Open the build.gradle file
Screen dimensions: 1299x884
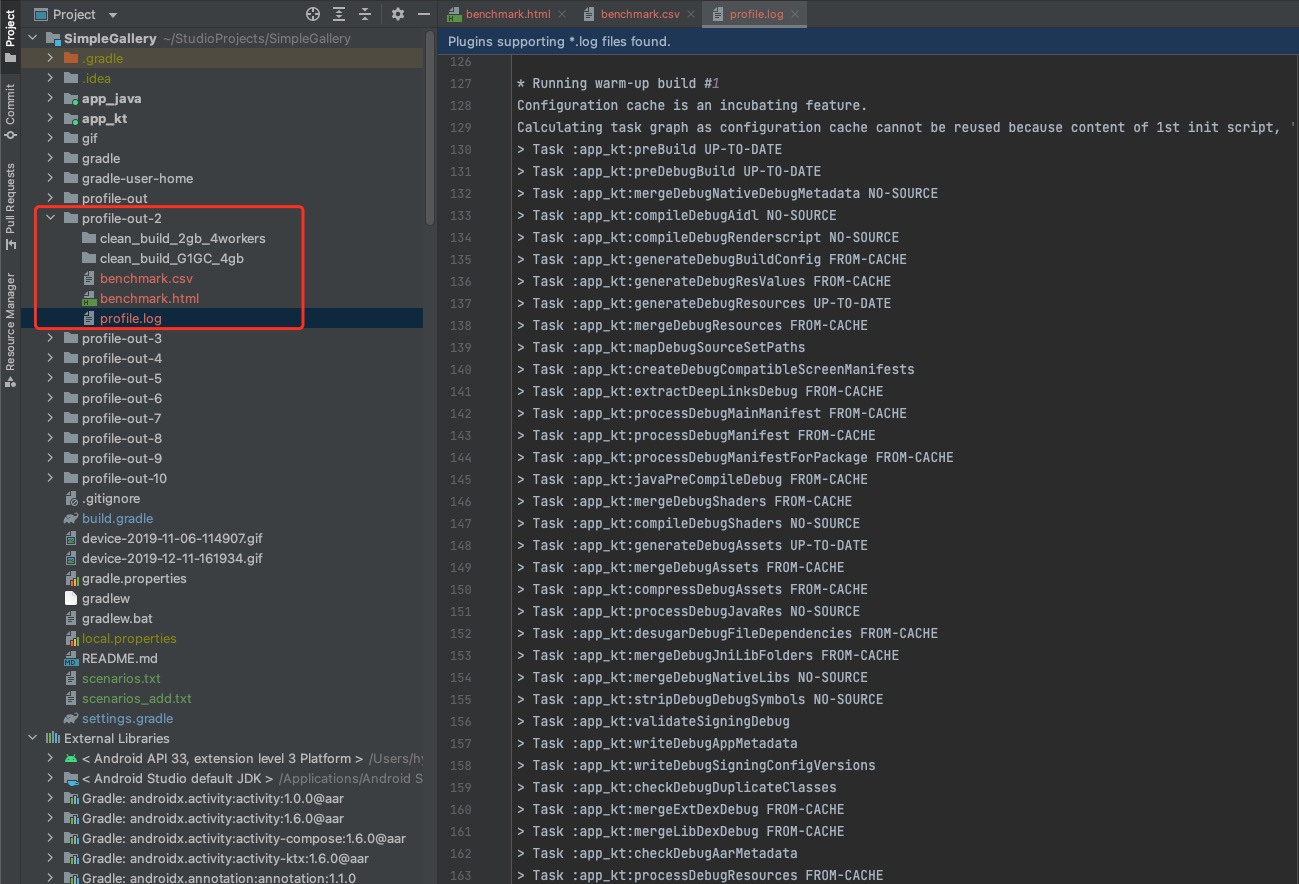117,518
